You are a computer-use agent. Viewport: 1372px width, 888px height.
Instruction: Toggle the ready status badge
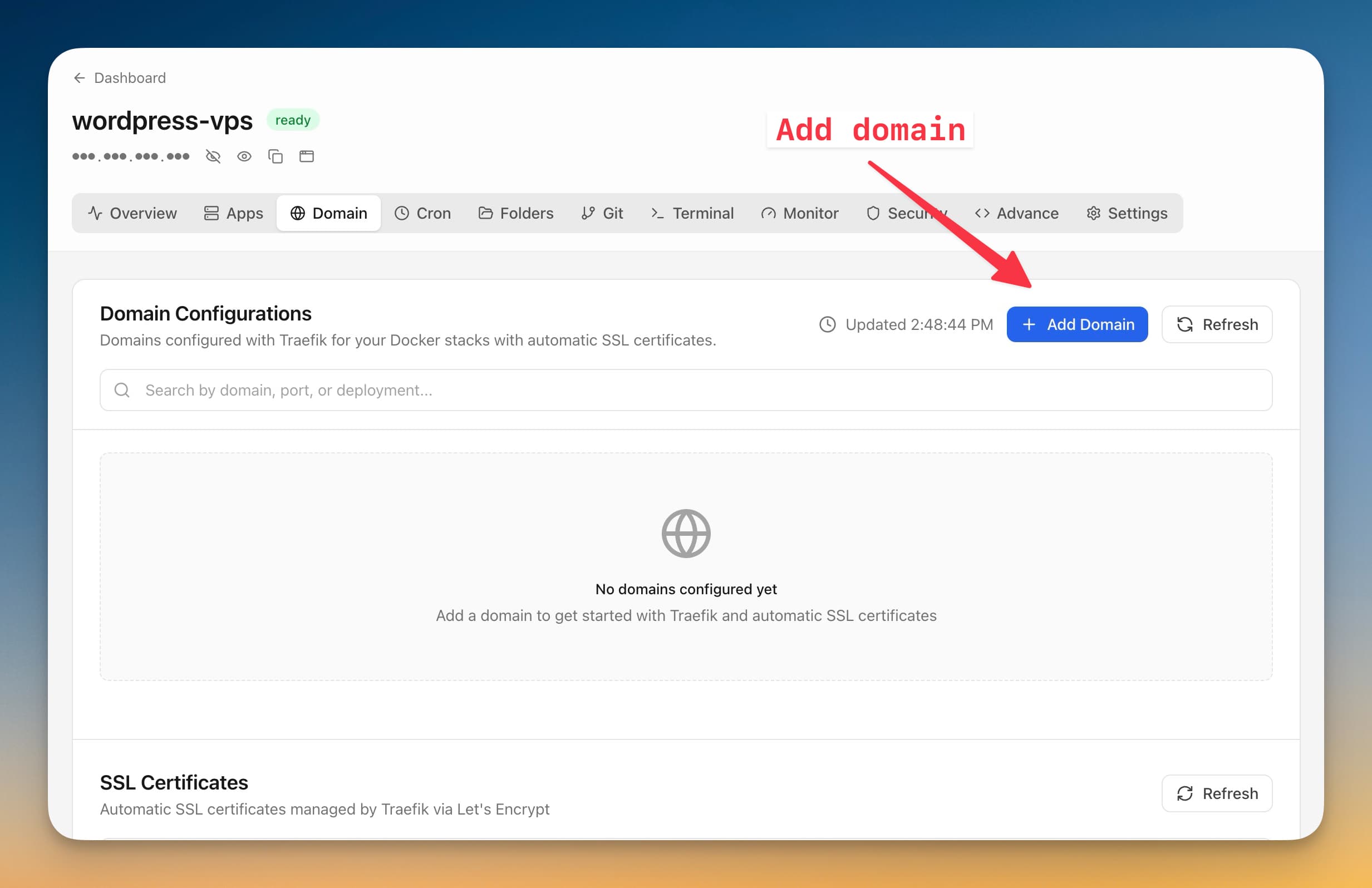click(293, 120)
